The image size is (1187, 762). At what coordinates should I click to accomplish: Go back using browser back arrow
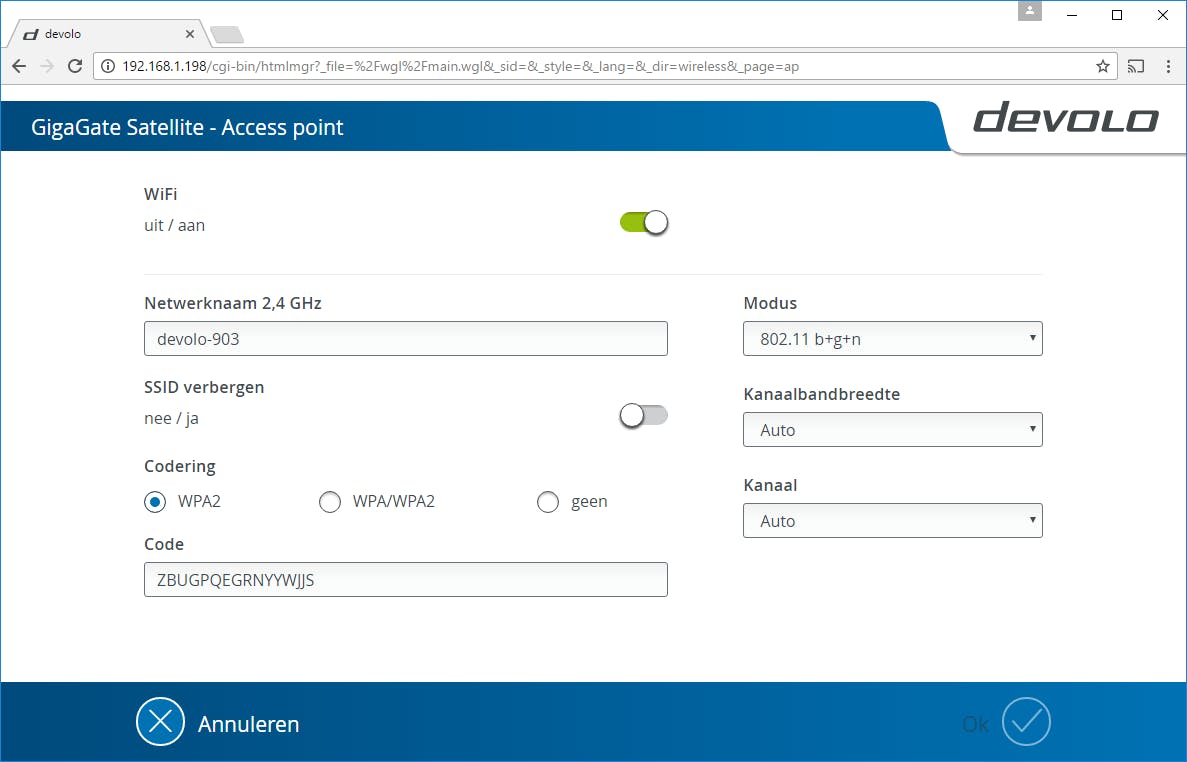[x=20, y=67]
